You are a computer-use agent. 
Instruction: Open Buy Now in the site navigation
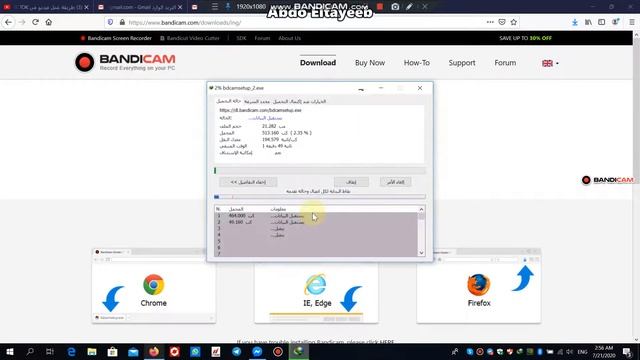tap(370, 62)
